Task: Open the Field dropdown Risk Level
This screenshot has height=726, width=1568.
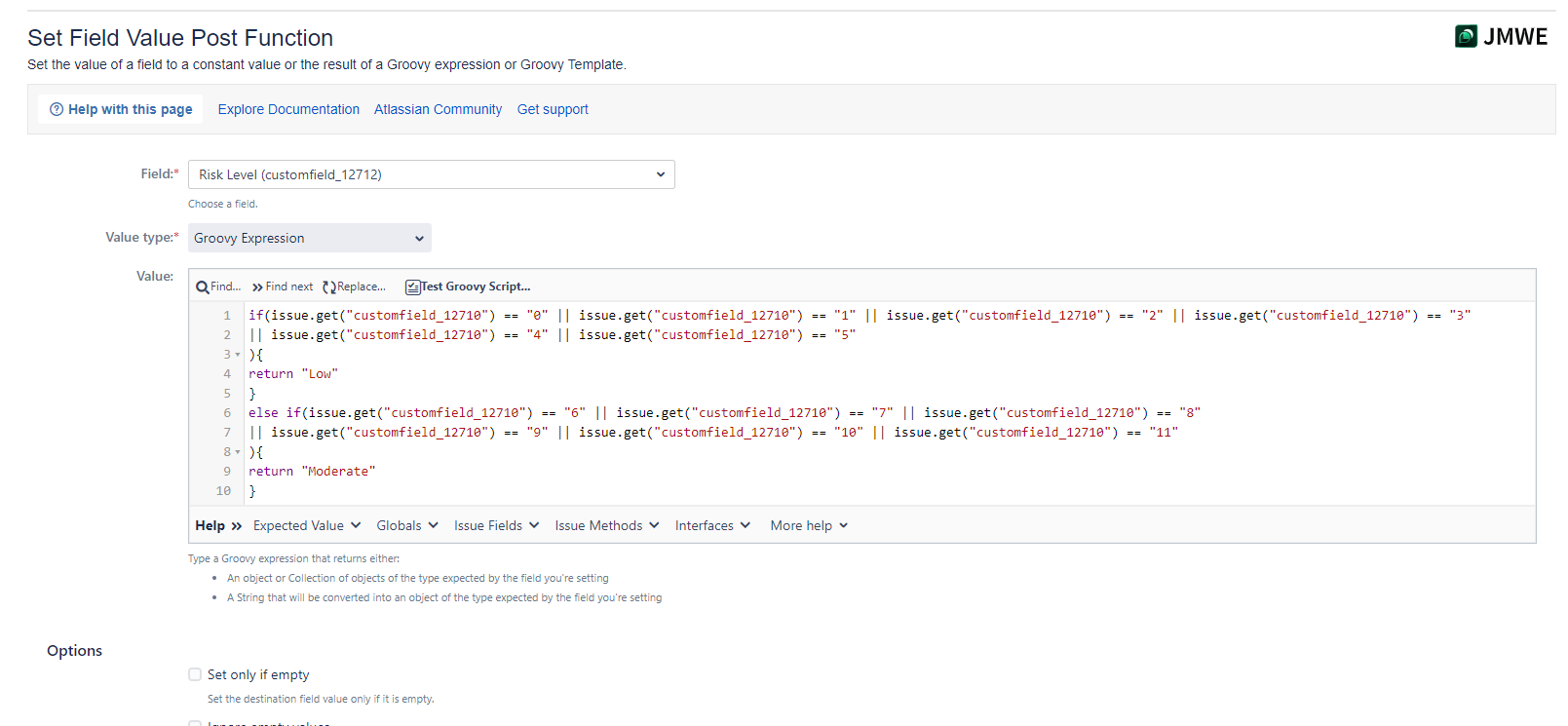Action: [432, 174]
